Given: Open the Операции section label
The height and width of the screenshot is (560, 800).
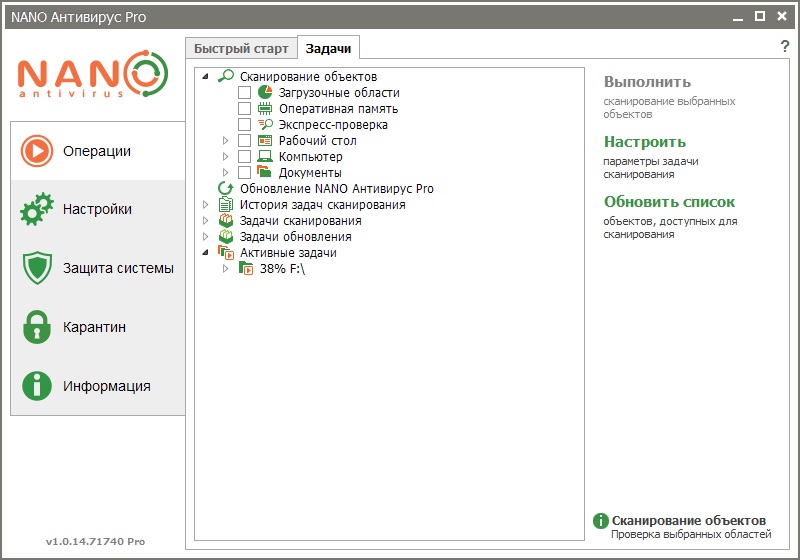Looking at the screenshot, I should click(97, 151).
